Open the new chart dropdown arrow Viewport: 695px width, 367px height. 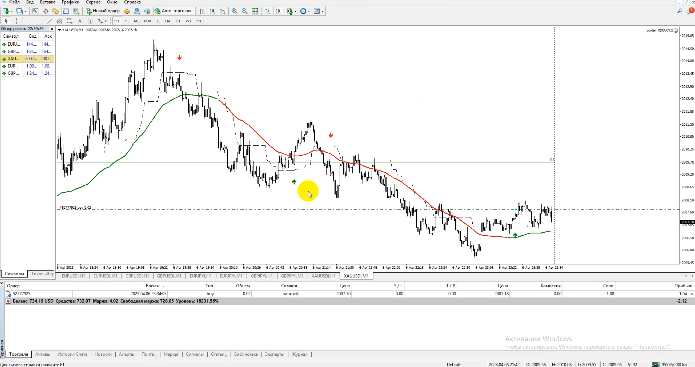13,11
